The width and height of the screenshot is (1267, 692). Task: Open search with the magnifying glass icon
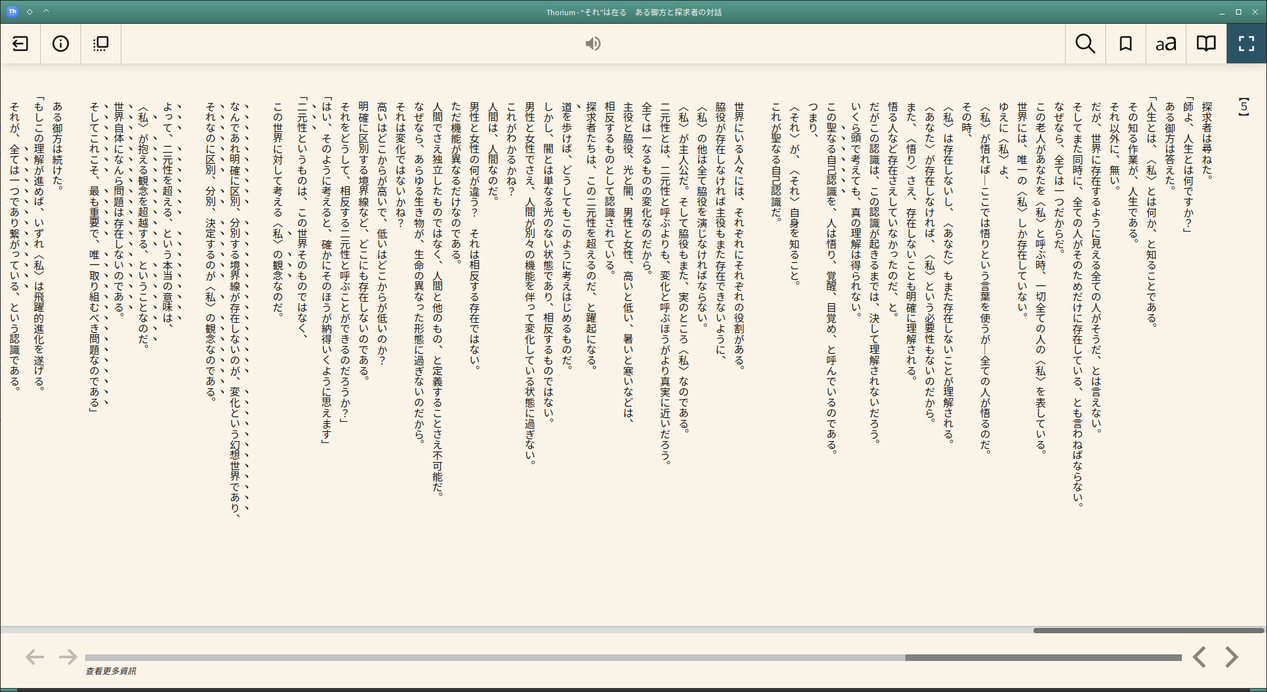click(1085, 44)
